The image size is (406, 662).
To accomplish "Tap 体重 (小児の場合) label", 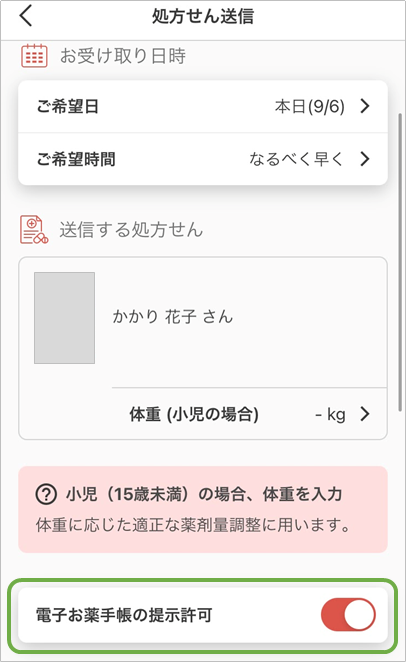I will pos(194,414).
